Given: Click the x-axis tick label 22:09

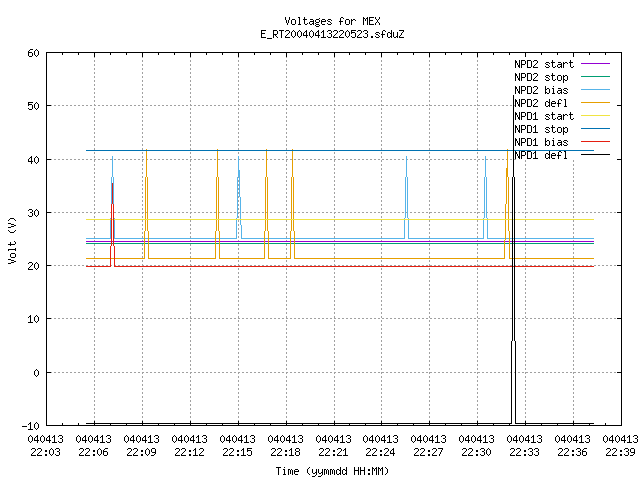Looking at the screenshot, I should (142, 452).
